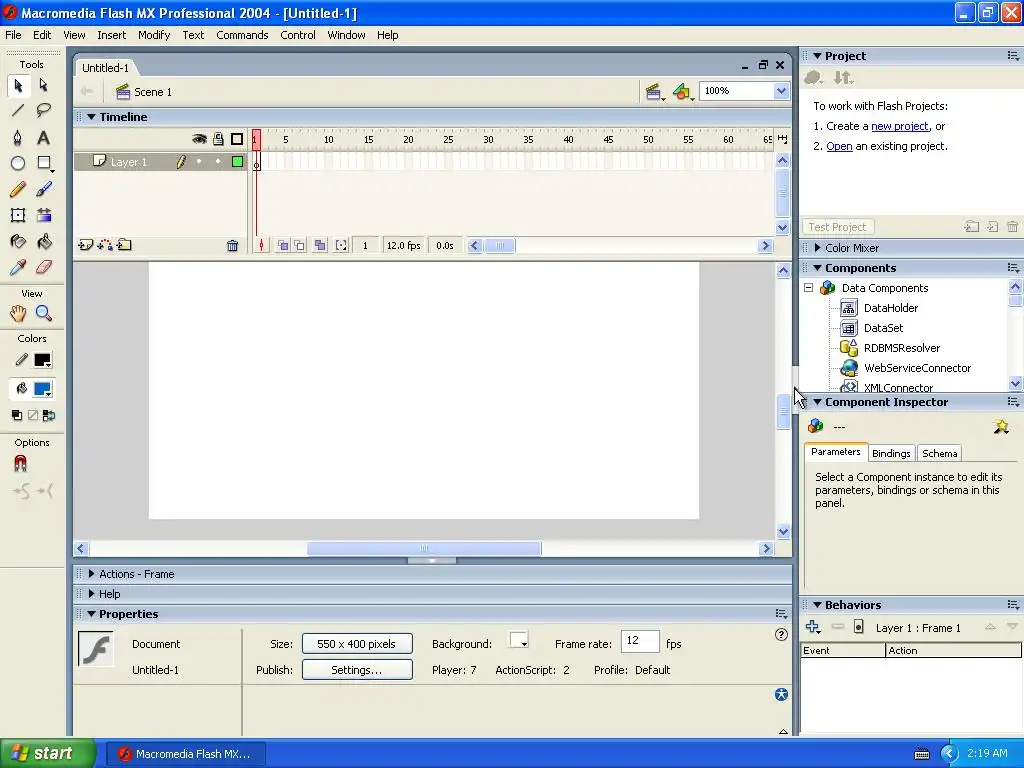Select the Zoom magnifier tool
1024x768 pixels.
(x=44, y=313)
